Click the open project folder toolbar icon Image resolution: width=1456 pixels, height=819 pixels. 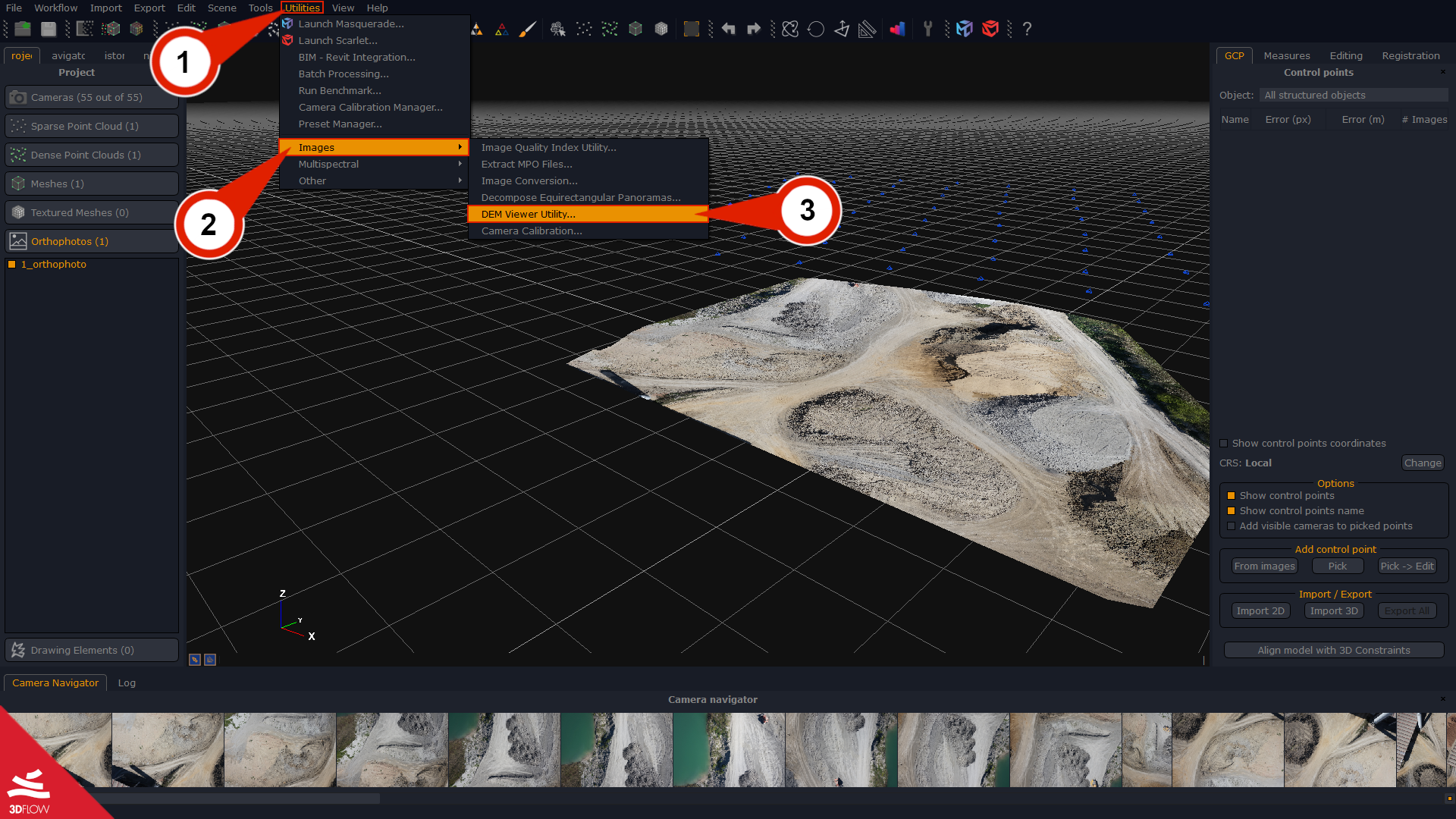tap(23, 29)
